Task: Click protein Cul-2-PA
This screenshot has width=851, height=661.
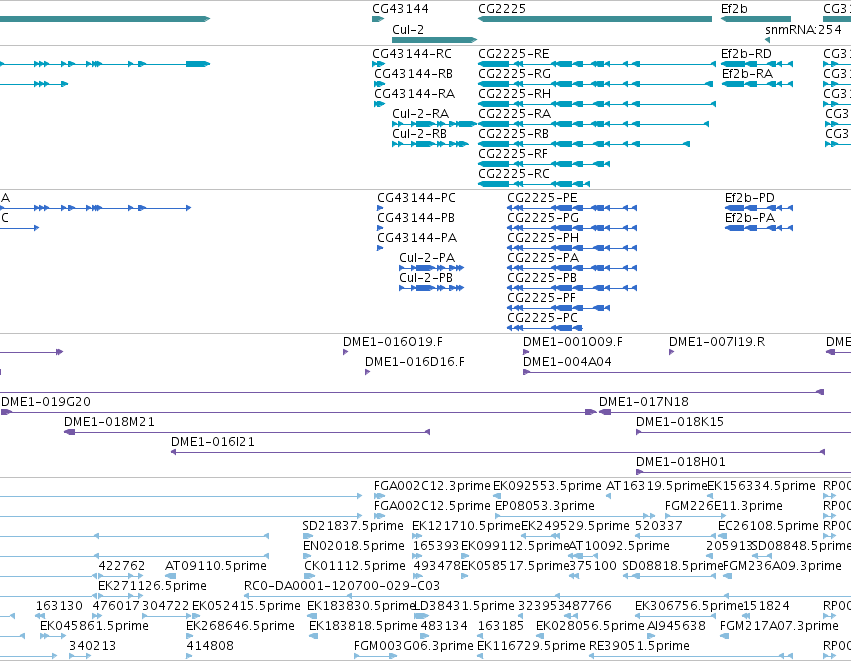Action: [x=427, y=258]
